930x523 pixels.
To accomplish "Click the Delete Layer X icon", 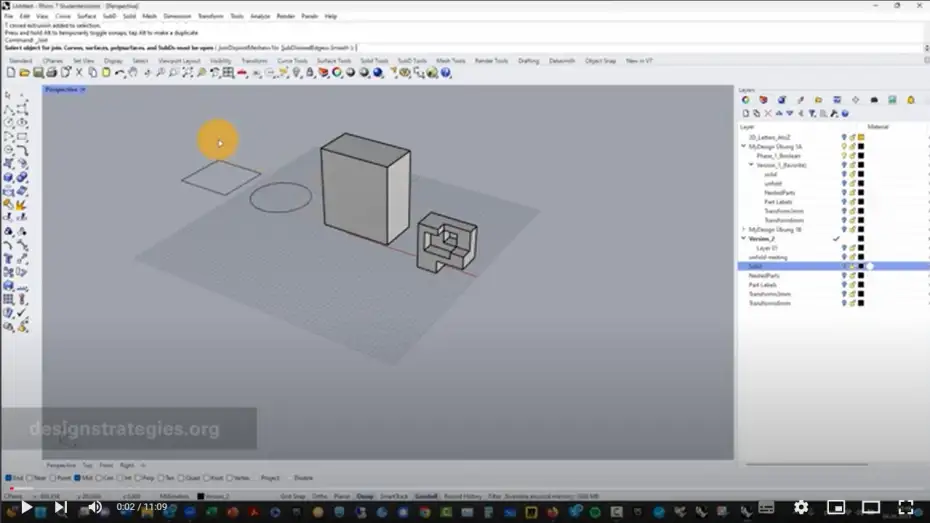I will 768,113.
